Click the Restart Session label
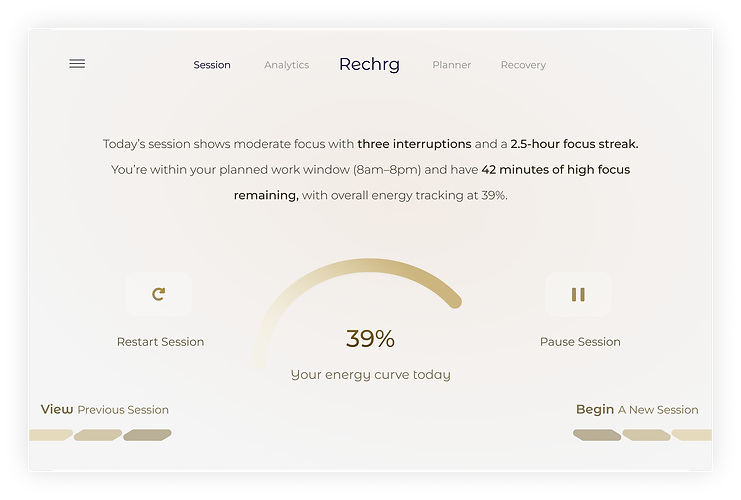 point(160,342)
